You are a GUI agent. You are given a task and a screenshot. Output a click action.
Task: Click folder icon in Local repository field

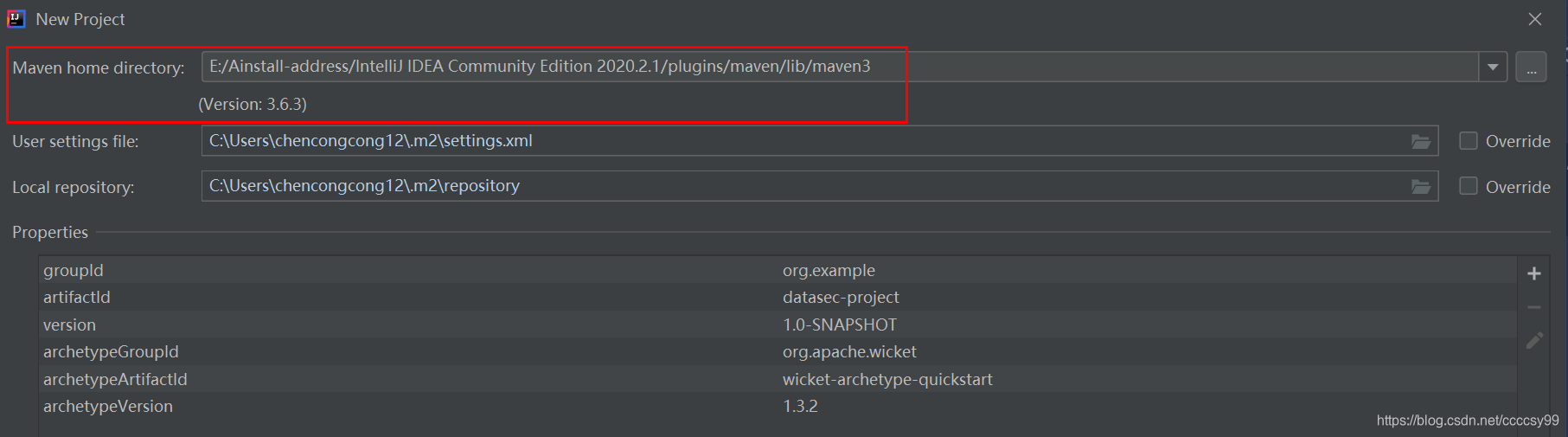click(1421, 186)
